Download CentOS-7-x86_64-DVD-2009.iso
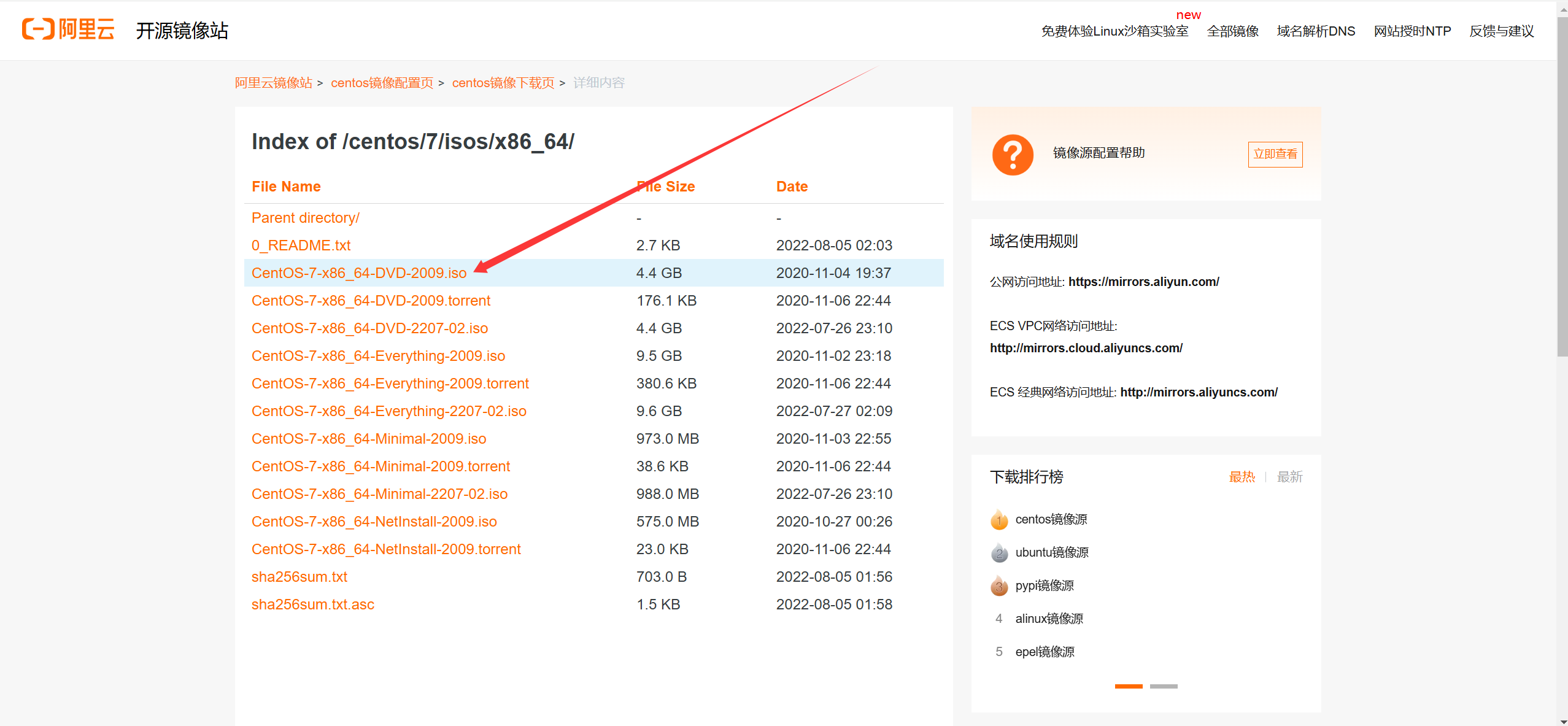The width and height of the screenshot is (1568, 726). pos(359,273)
